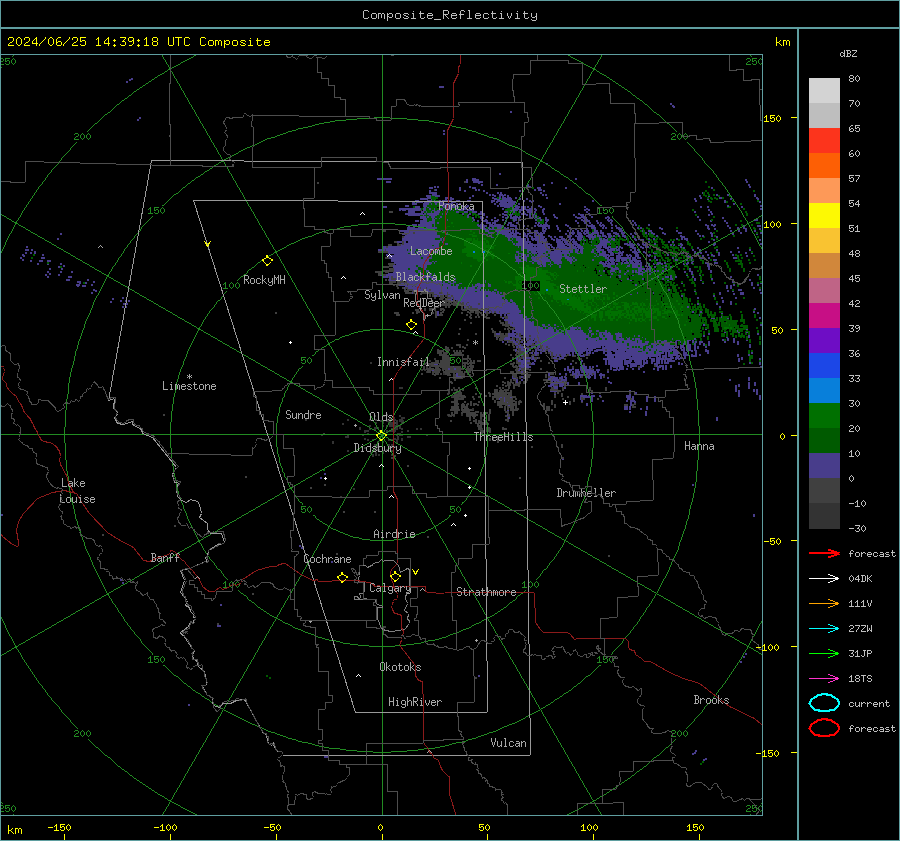
Task: Click the Airdrie label
Action: pyautogui.click(x=394, y=534)
